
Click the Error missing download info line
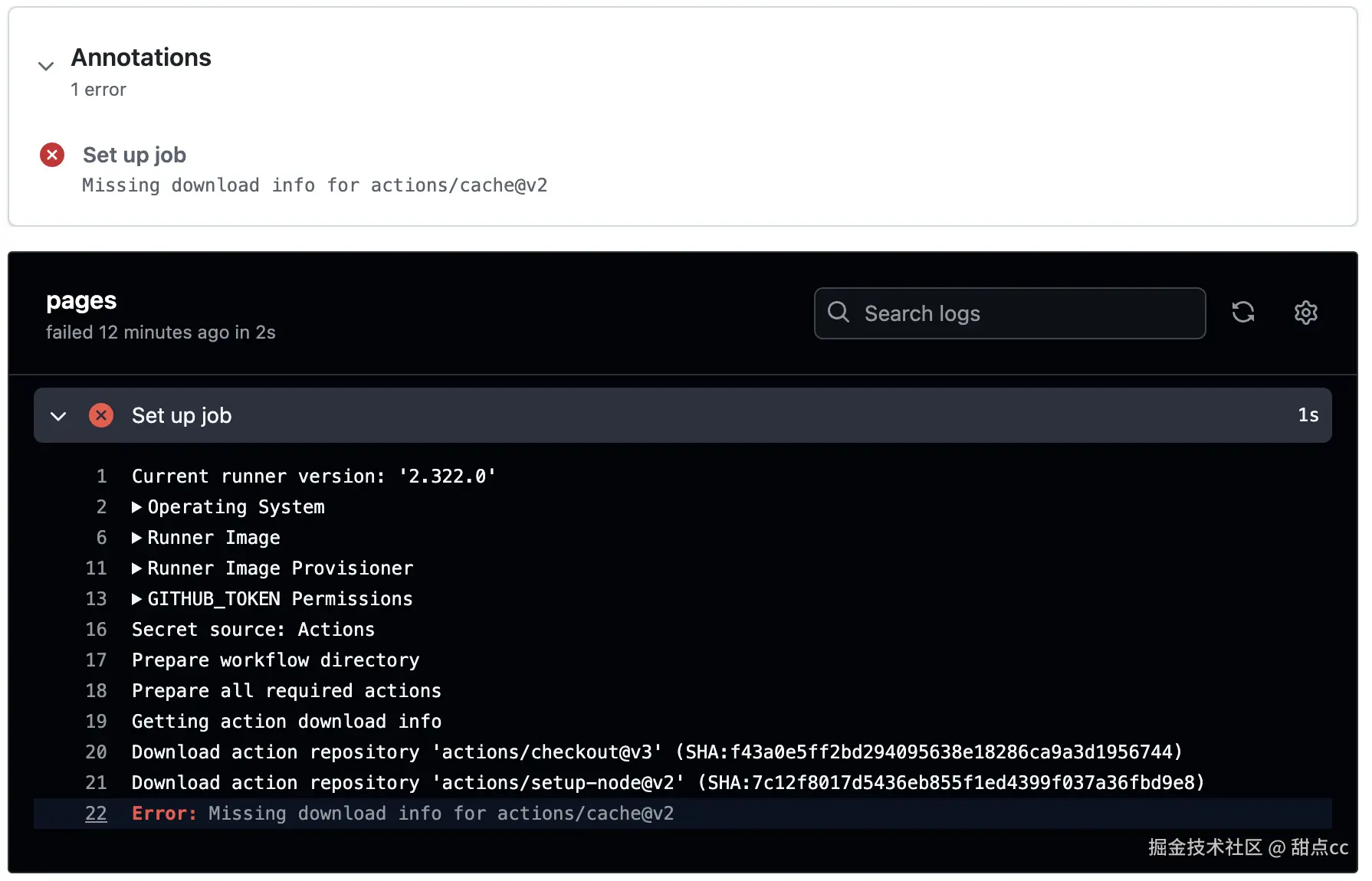(402, 814)
